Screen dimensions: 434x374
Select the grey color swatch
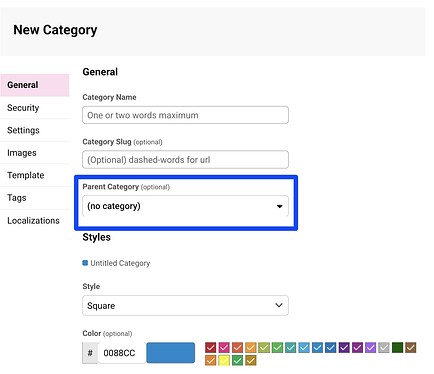(x=384, y=348)
